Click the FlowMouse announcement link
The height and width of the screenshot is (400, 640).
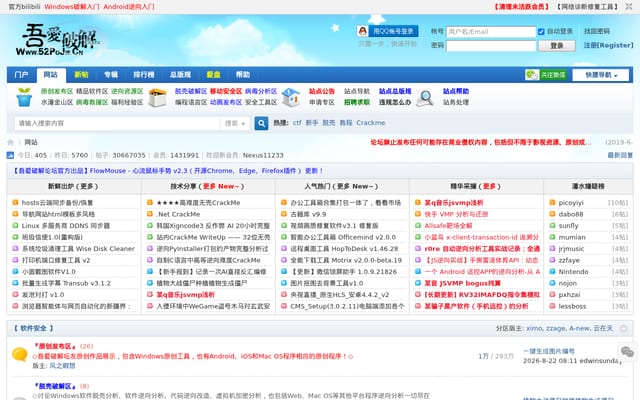coord(168,171)
